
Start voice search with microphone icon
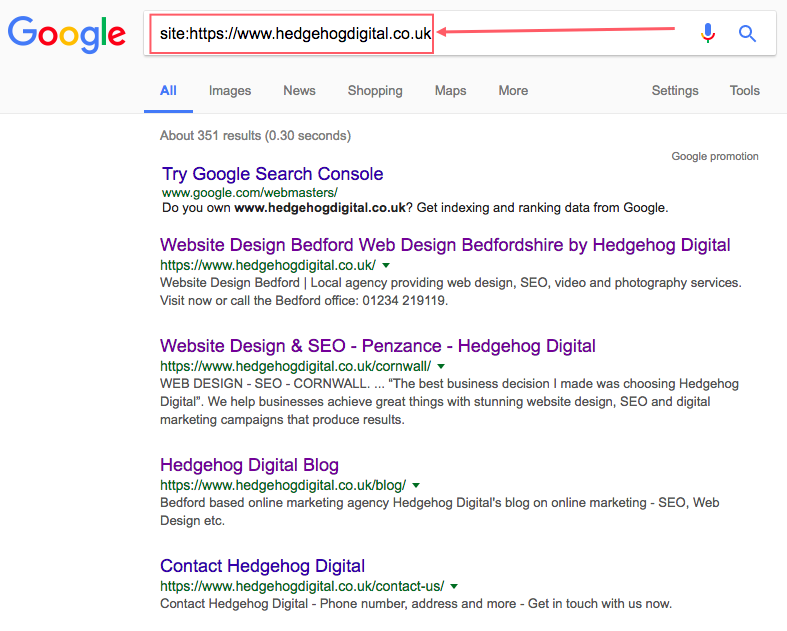tap(708, 33)
